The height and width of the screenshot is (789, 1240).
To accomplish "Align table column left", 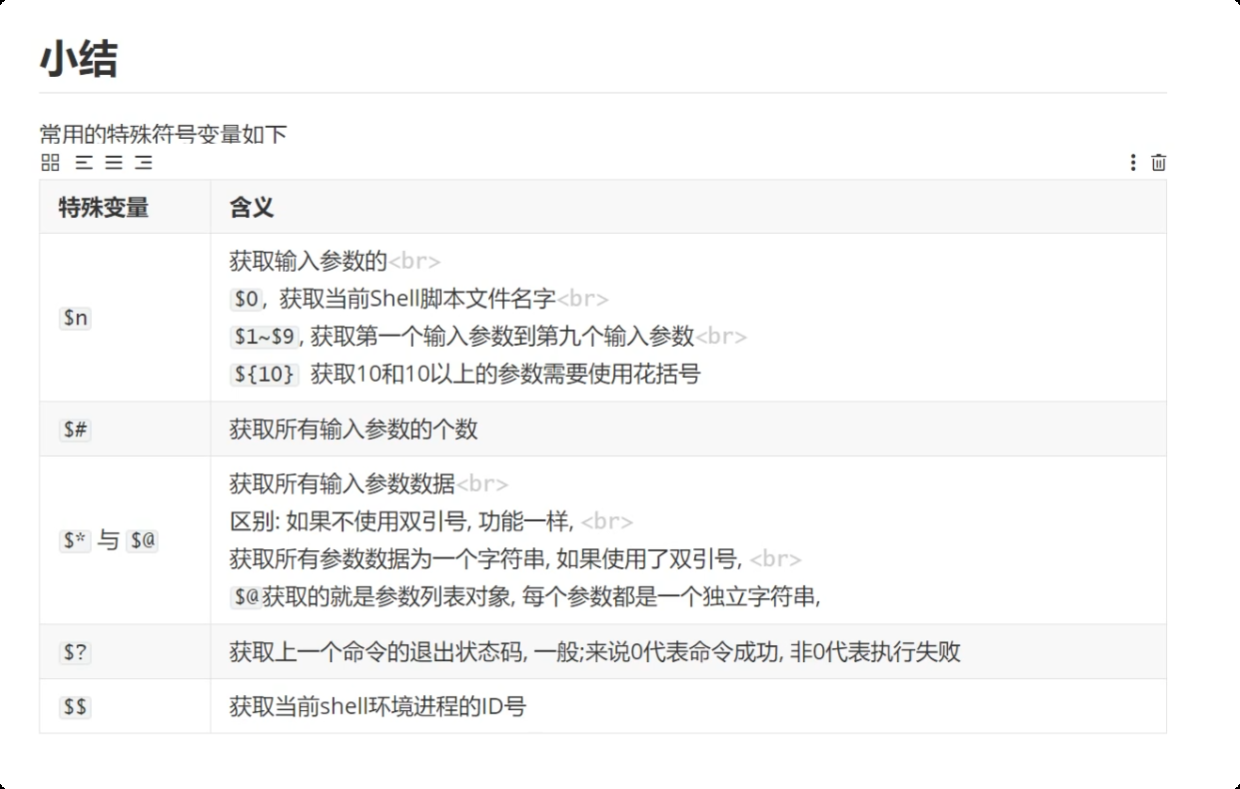I will pyautogui.click(x=84, y=162).
